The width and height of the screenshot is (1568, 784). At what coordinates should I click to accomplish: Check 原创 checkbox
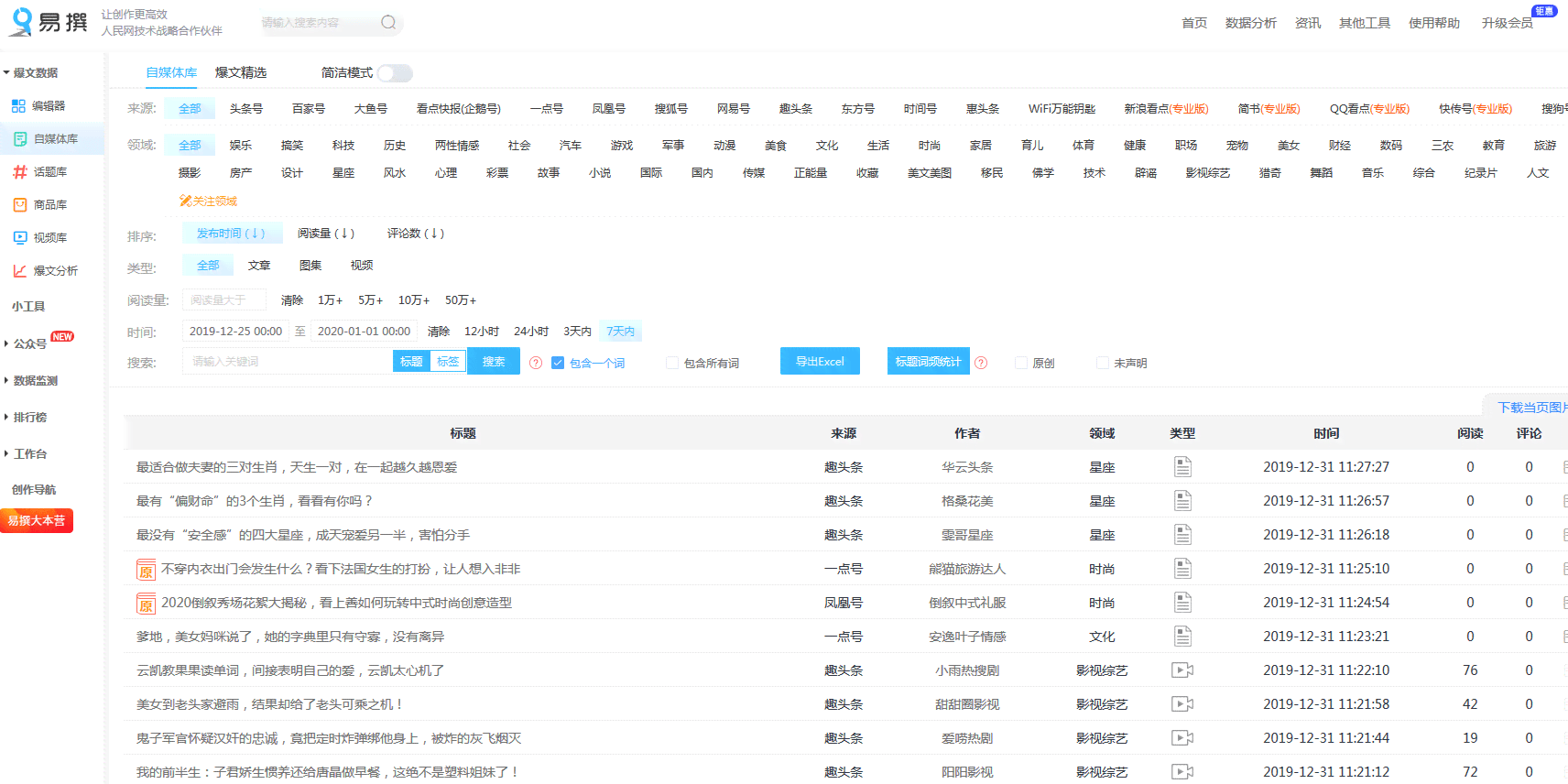(x=1020, y=363)
